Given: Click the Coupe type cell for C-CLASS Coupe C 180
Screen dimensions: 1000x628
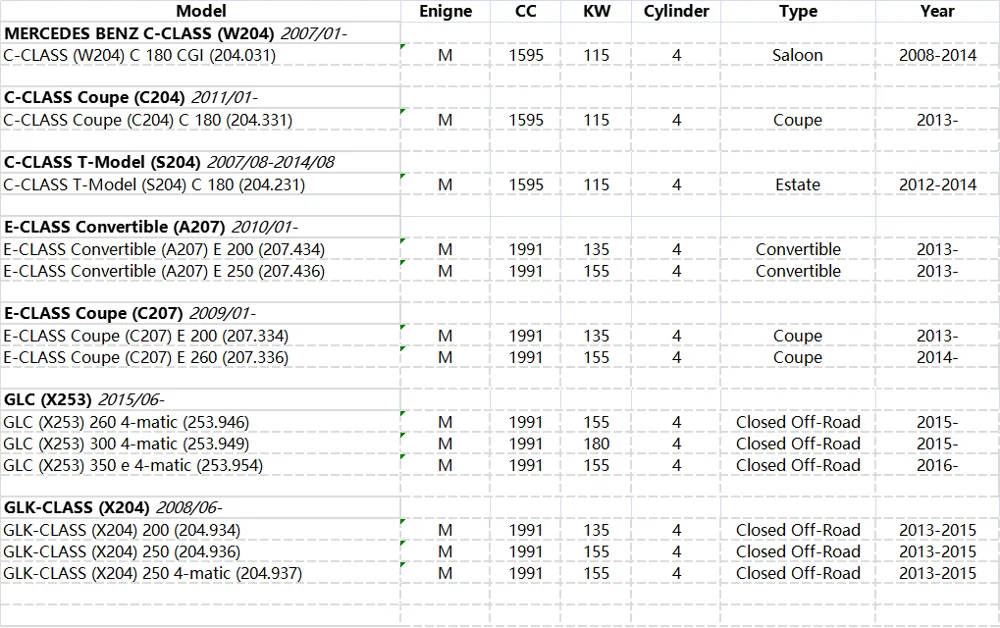Looking at the screenshot, I should (x=797, y=120).
